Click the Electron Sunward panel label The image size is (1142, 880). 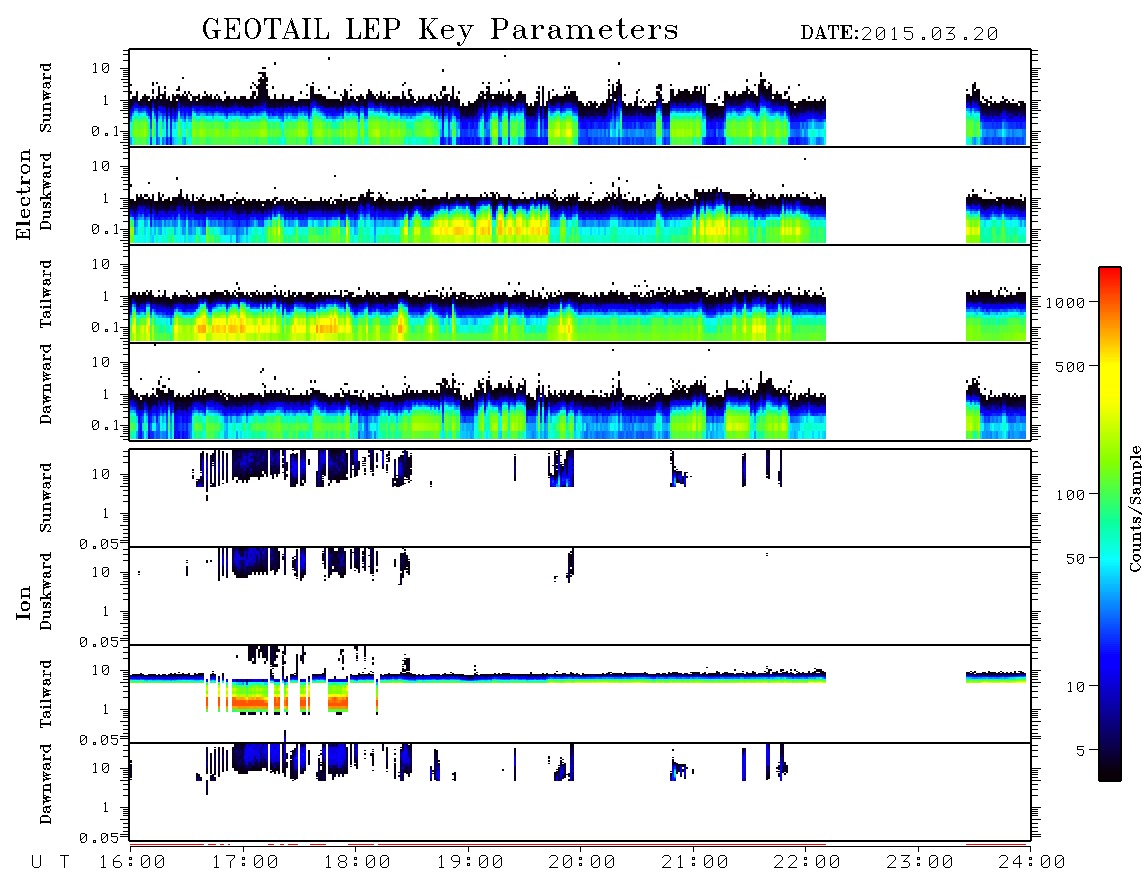tap(46, 98)
